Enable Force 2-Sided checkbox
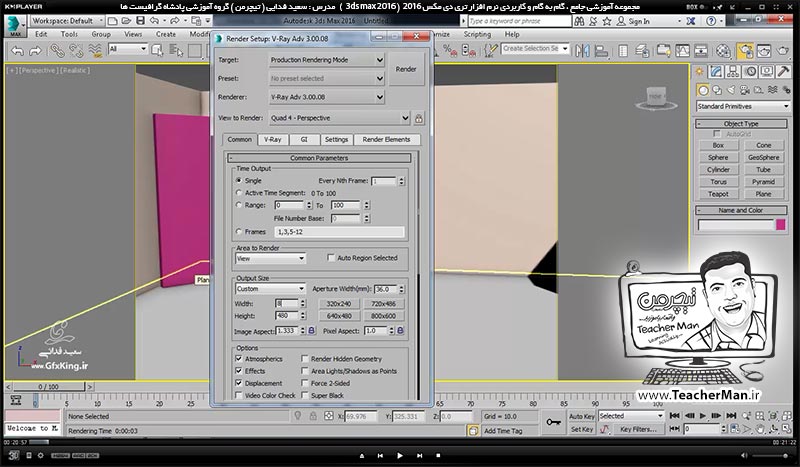This screenshot has width=800, height=467. 305,383
